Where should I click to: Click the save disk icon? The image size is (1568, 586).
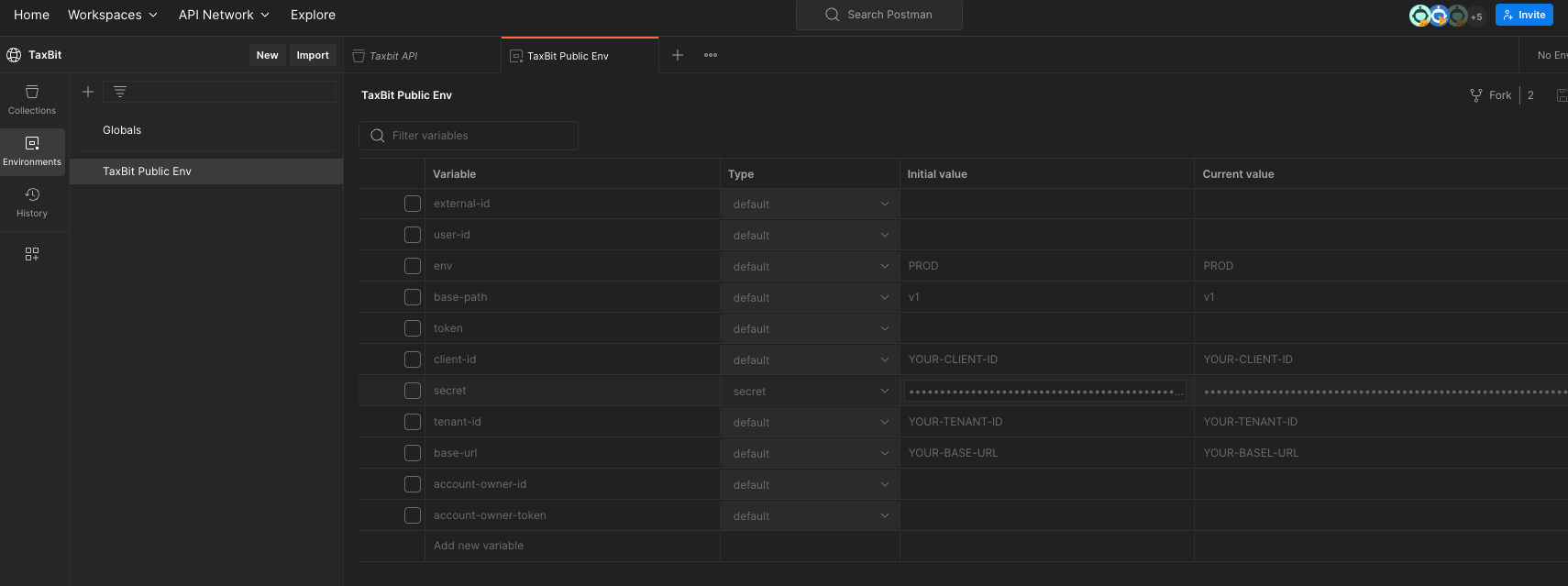point(1562,95)
